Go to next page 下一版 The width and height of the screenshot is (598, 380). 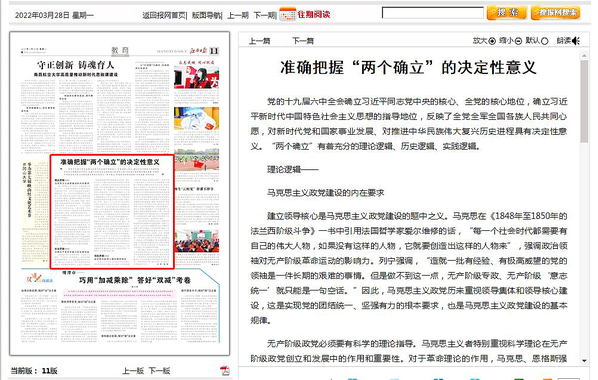(x=159, y=370)
